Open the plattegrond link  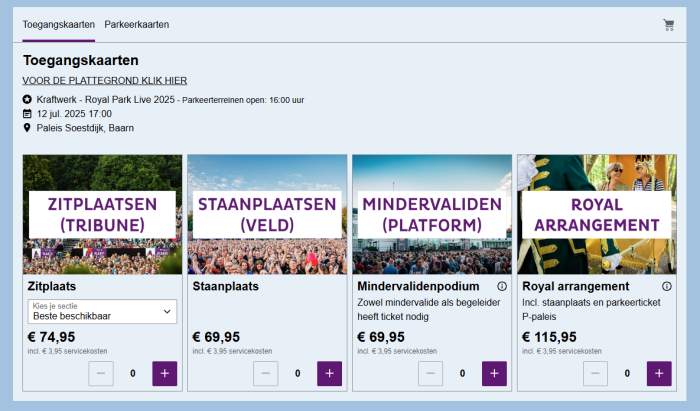[x=104, y=81]
